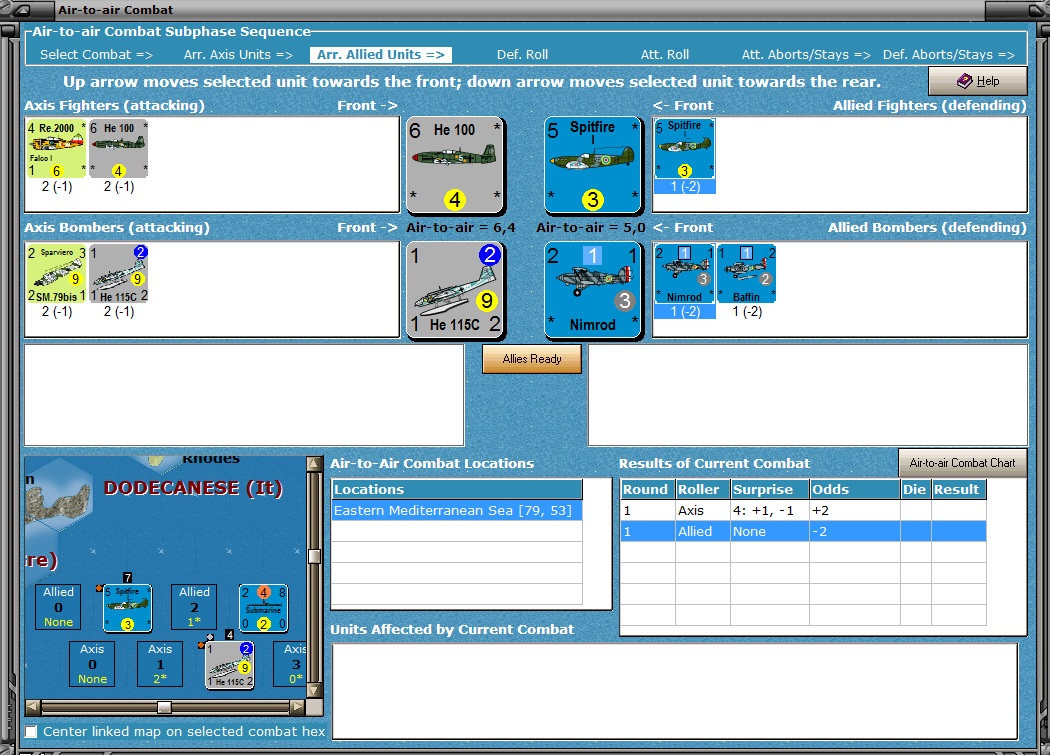
Task: Click the map vertical scrollbar down arrow
Action: 314,690
